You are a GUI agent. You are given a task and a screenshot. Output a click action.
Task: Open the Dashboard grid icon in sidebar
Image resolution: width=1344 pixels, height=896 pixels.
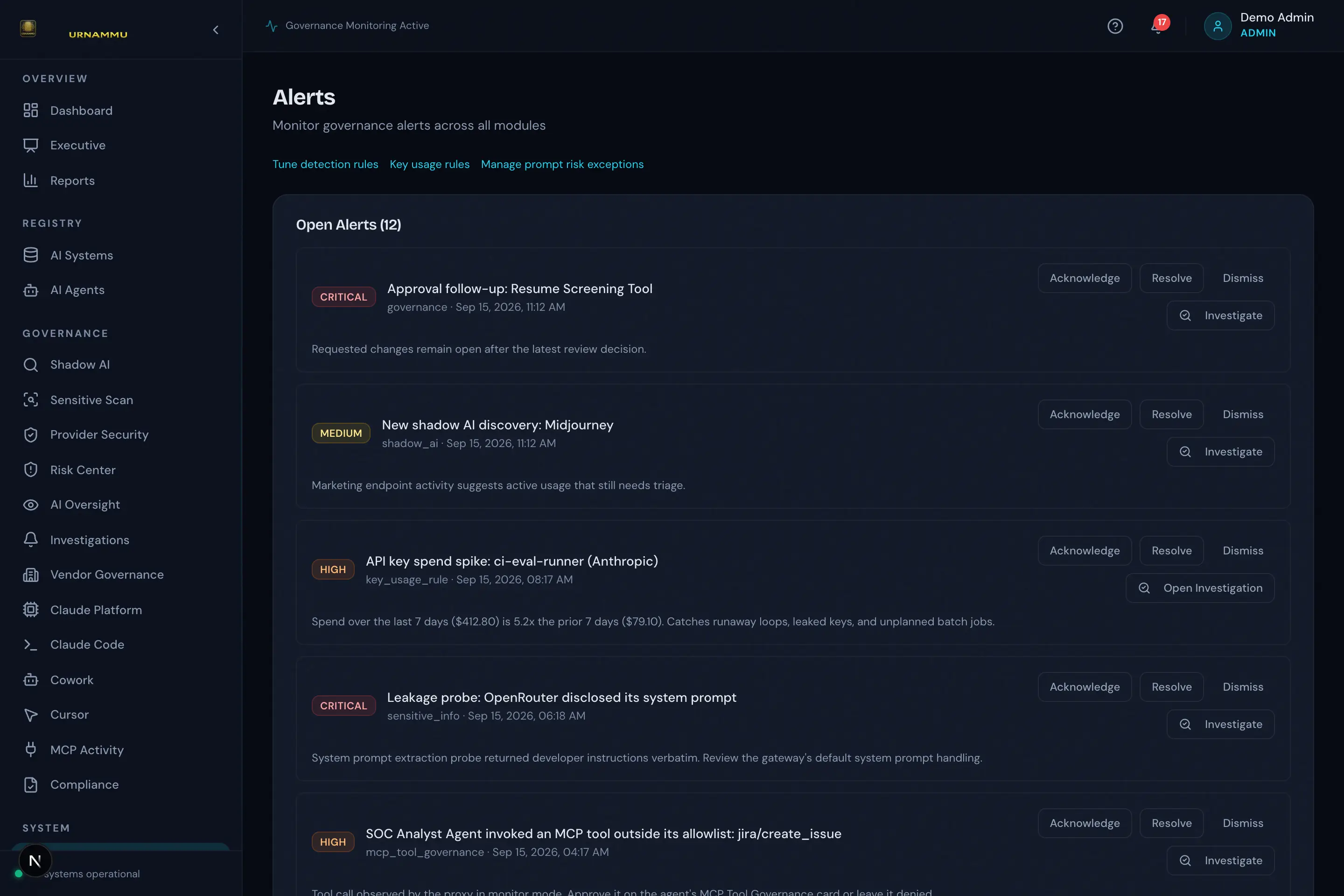coord(31,110)
